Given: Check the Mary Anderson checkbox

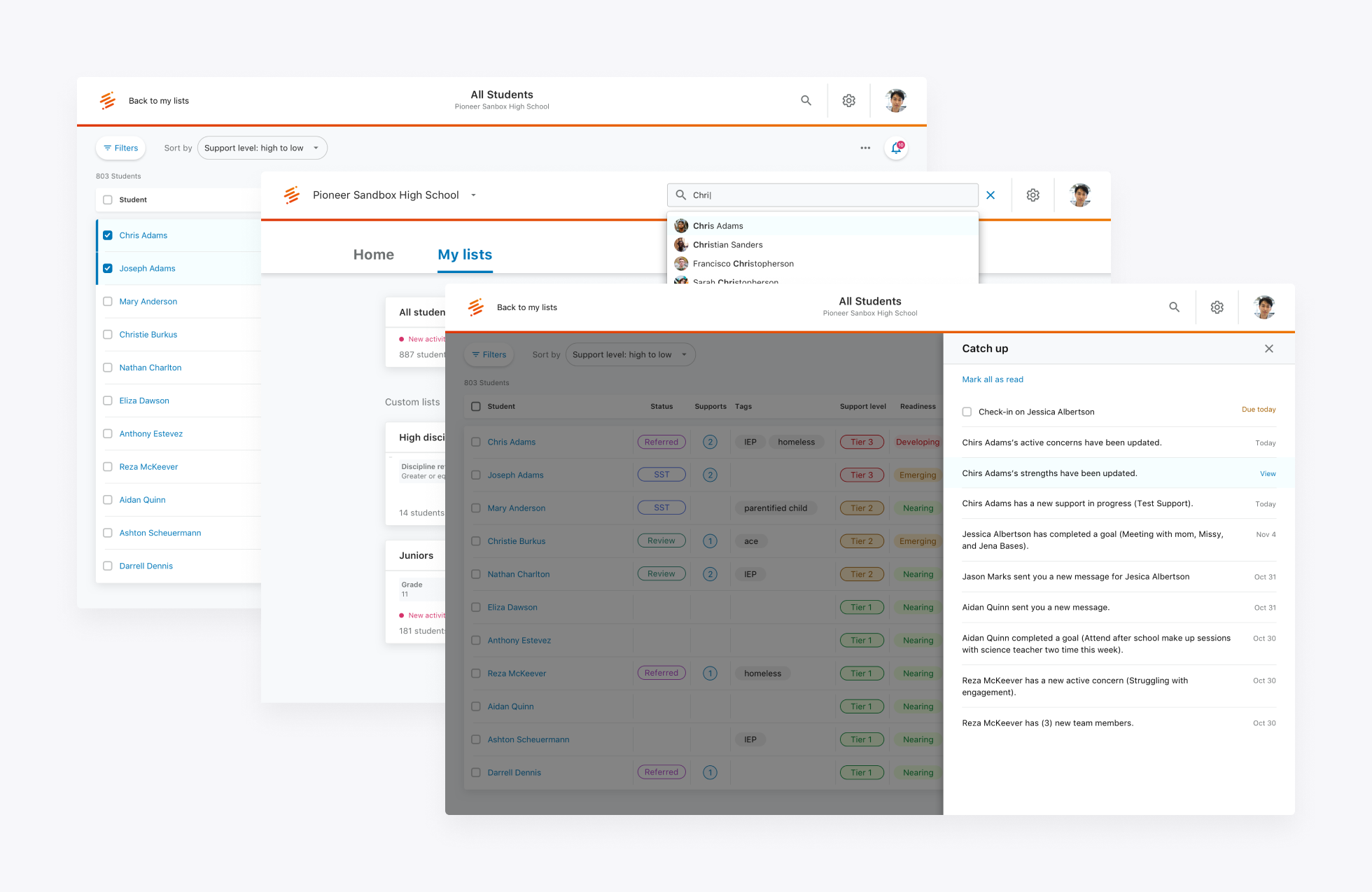Looking at the screenshot, I should [108, 301].
